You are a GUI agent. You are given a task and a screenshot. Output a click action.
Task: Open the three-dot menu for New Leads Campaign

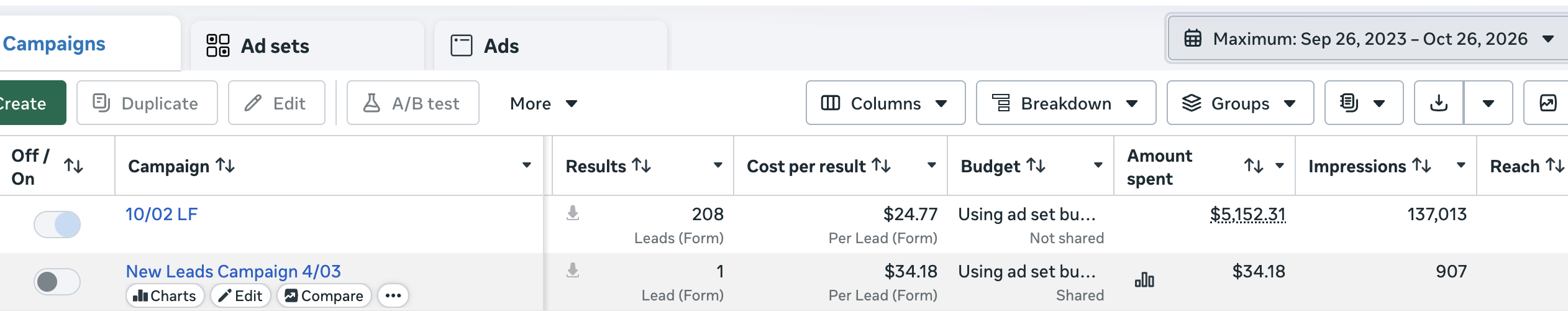[x=393, y=295]
